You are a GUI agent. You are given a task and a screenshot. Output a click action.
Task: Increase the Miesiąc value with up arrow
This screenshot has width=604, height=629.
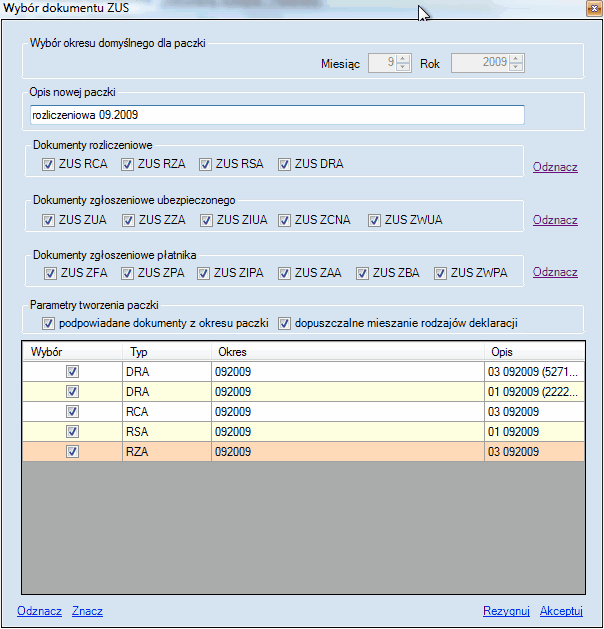point(403,59)
